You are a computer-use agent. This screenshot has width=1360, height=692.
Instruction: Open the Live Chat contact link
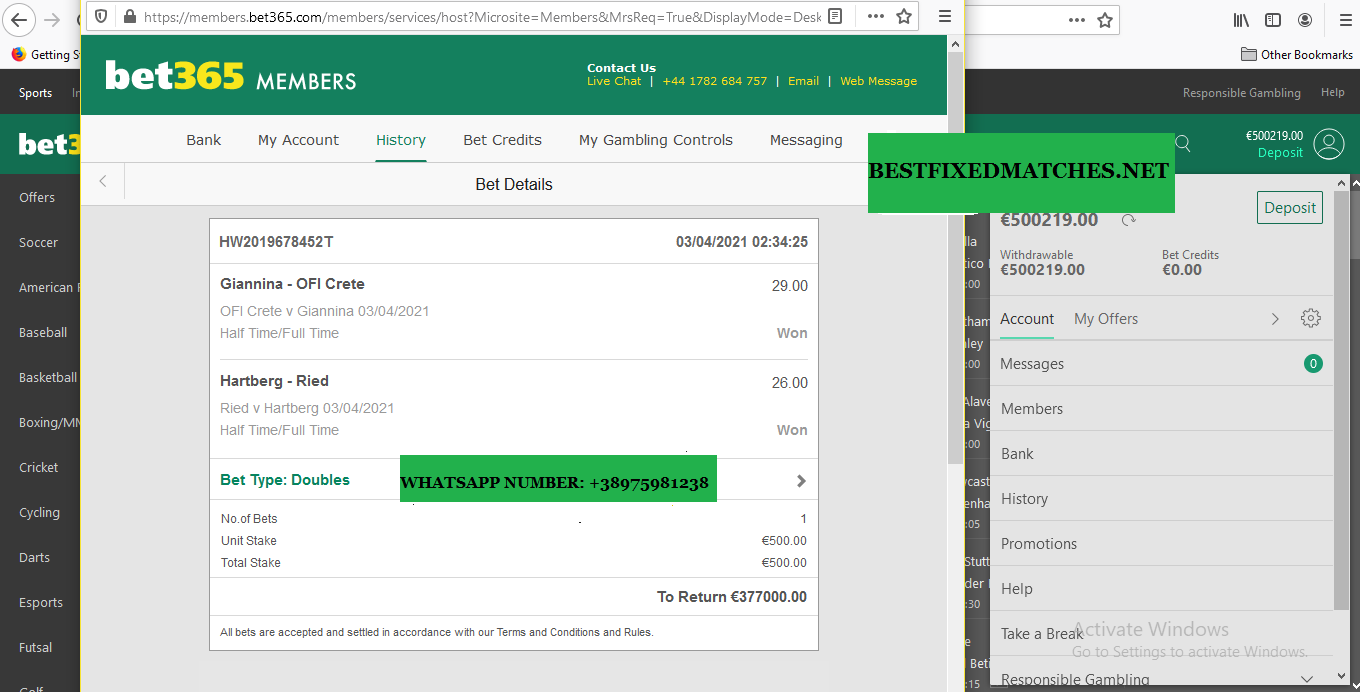(613, 81)
